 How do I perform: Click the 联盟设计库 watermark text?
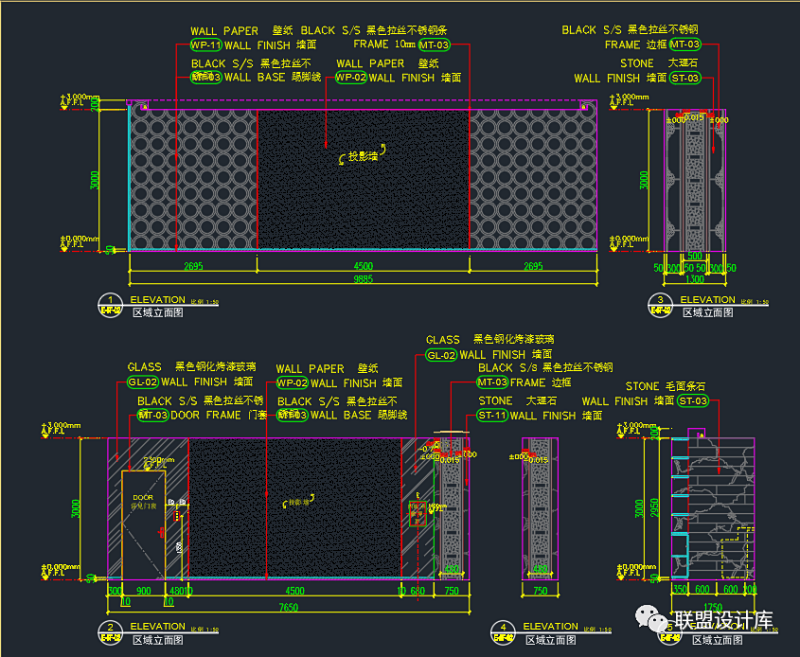(724, 622)
